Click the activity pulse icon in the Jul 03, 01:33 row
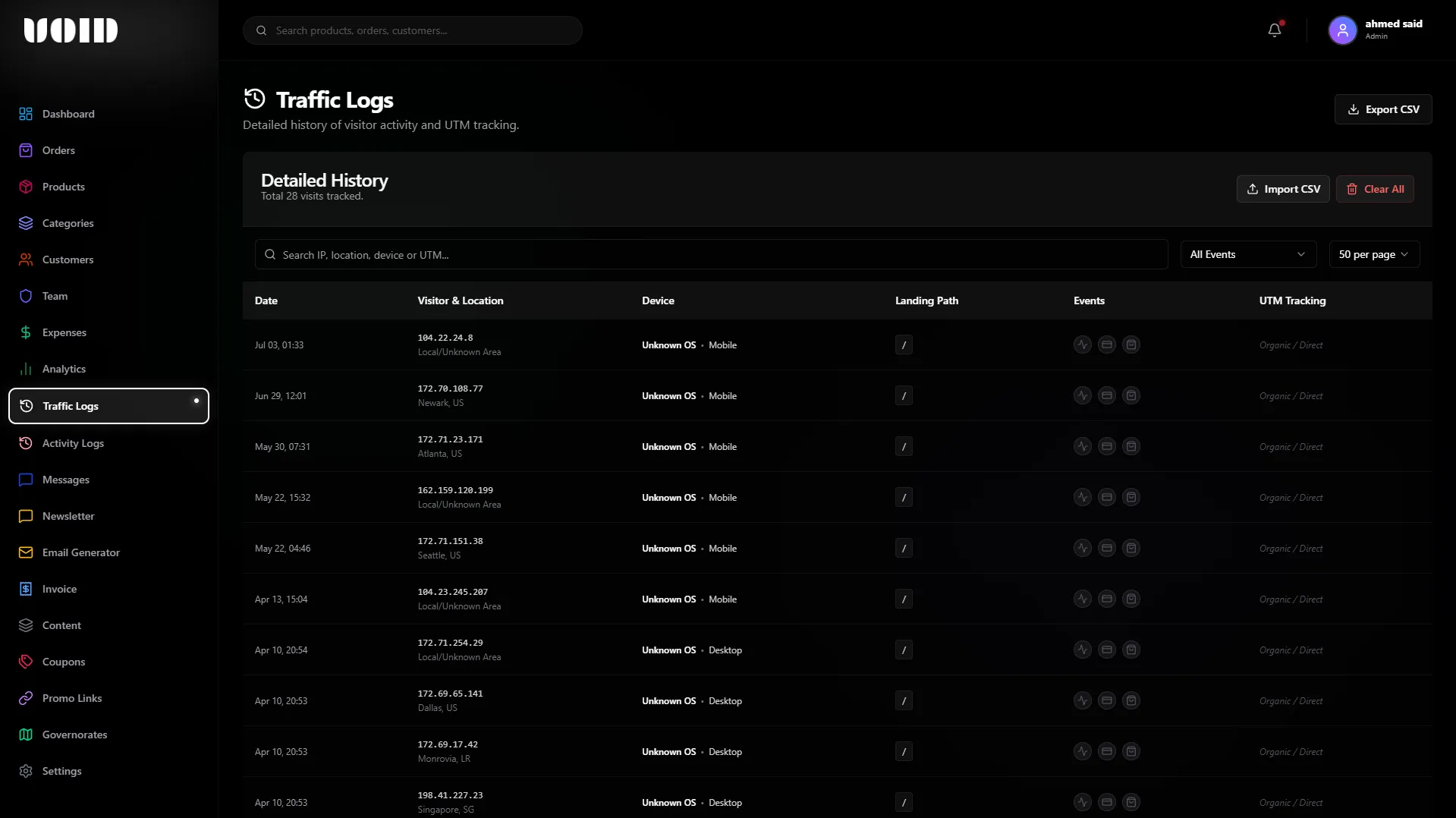Image resolution: width=1456 pixels, height=818 pixels. click(x=1083, y=345)
